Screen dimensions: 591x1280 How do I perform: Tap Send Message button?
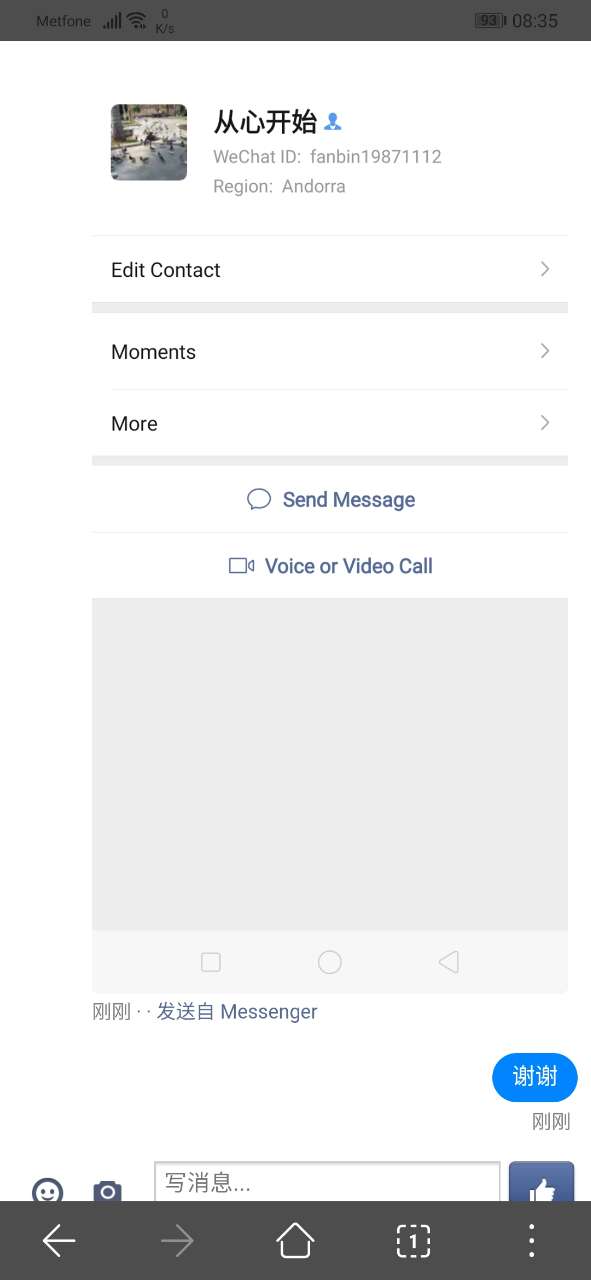pos(330,500)
